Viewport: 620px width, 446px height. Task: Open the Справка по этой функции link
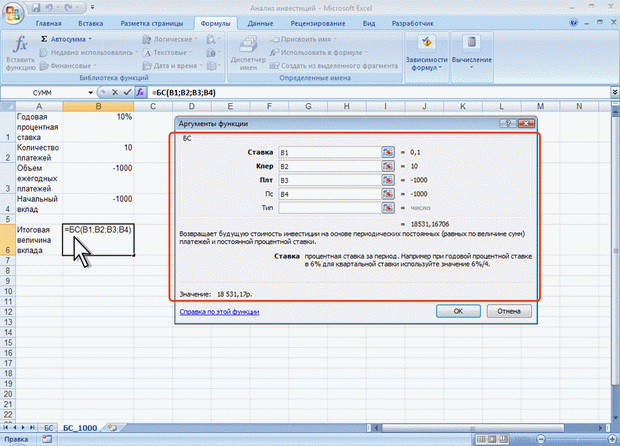pyautogui.click(x=219, y=312)
